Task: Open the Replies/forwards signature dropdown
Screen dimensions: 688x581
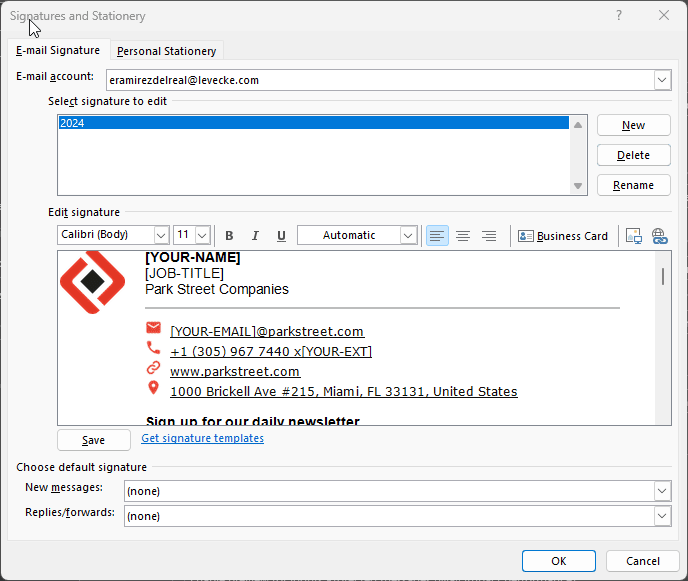Action: (662, 516)
